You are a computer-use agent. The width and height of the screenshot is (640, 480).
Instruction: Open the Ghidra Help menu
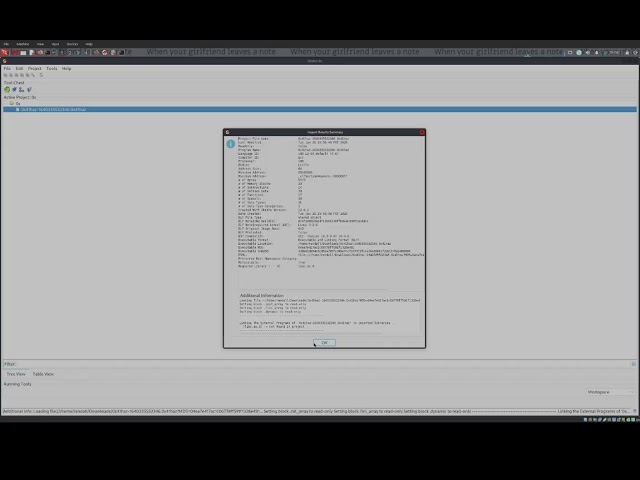point(67,69)
